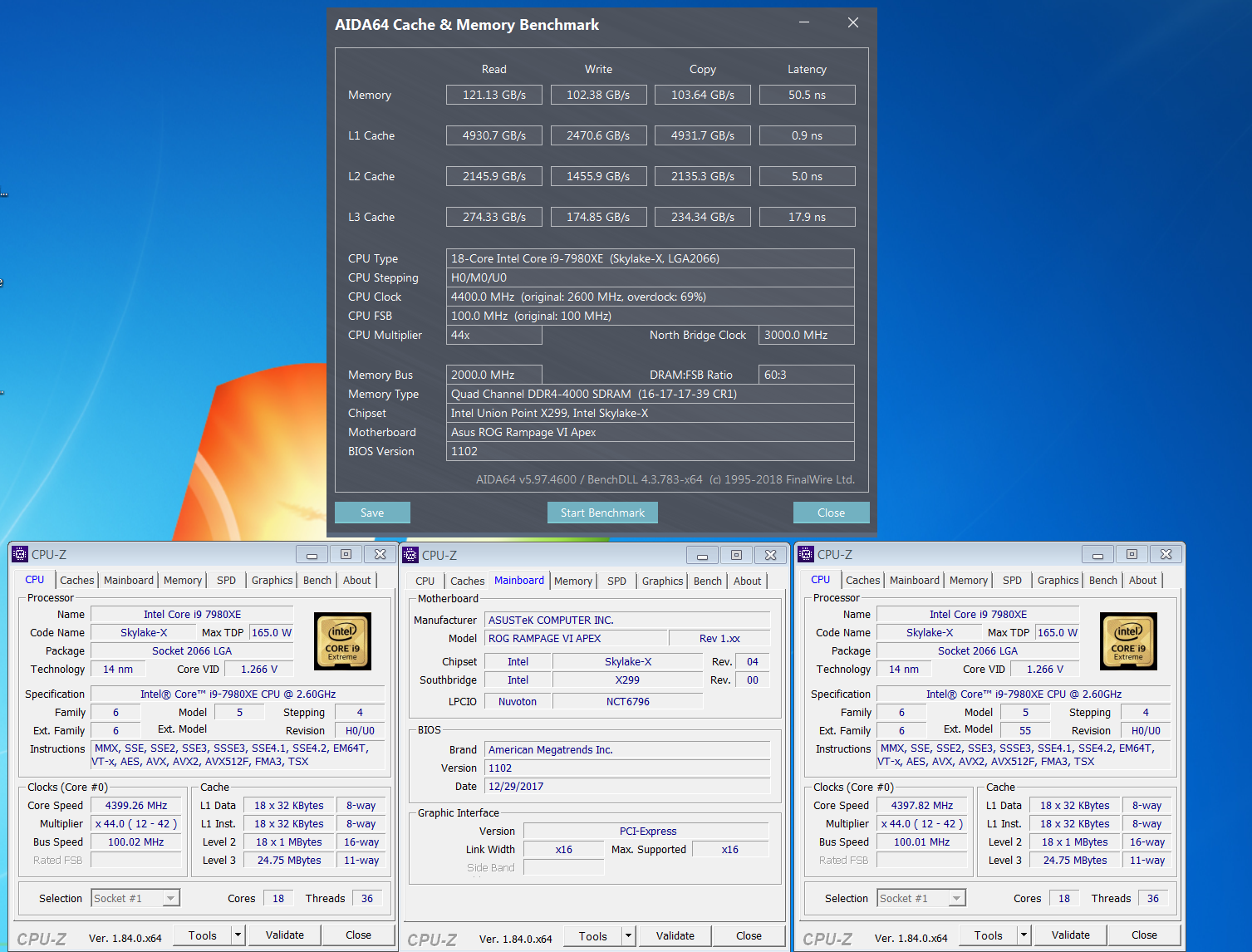Screen dimensions: 1252x952
Task: Expand the Tools dropdown arrow in middle CPU-Z
Action: (x=628, y=936)
